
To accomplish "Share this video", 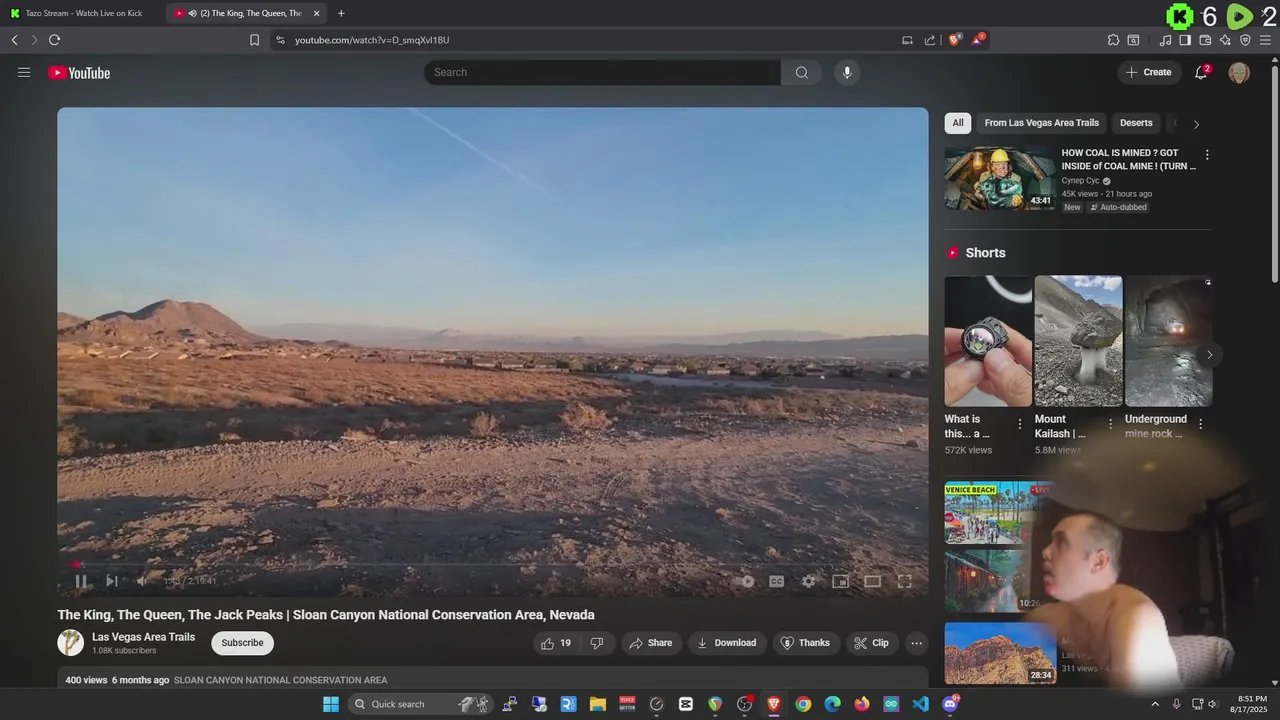I will point(650,643).
